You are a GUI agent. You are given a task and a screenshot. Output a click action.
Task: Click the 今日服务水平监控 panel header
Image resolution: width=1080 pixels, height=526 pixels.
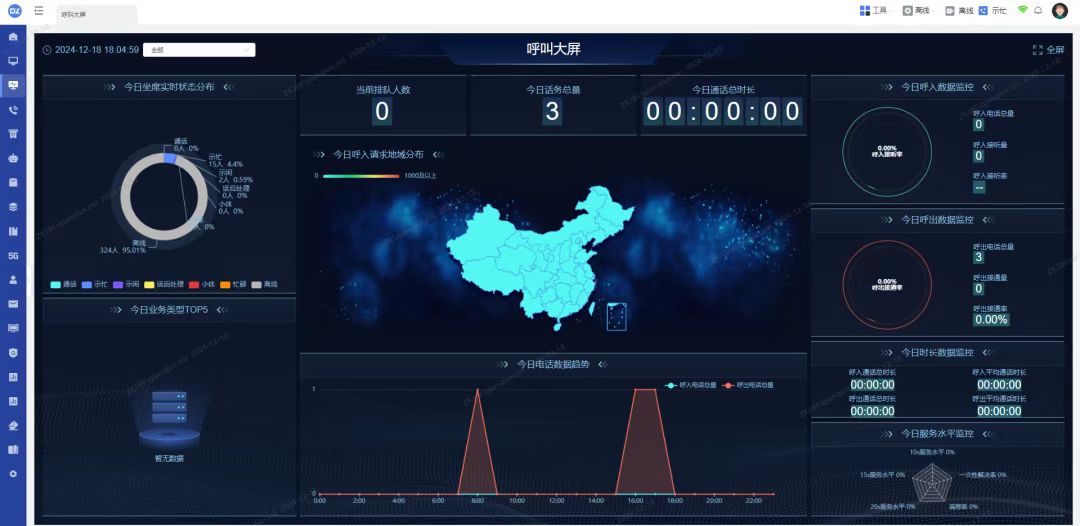click(937, 434)
